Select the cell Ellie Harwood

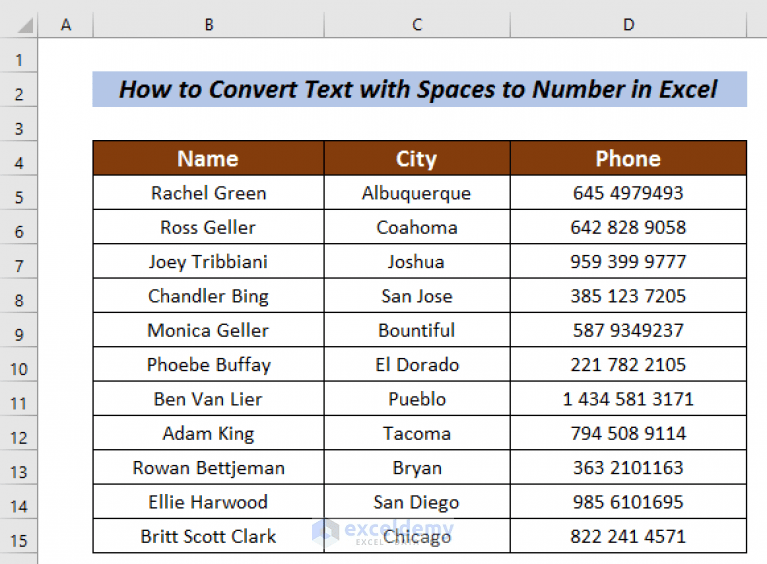coord(208,502)
